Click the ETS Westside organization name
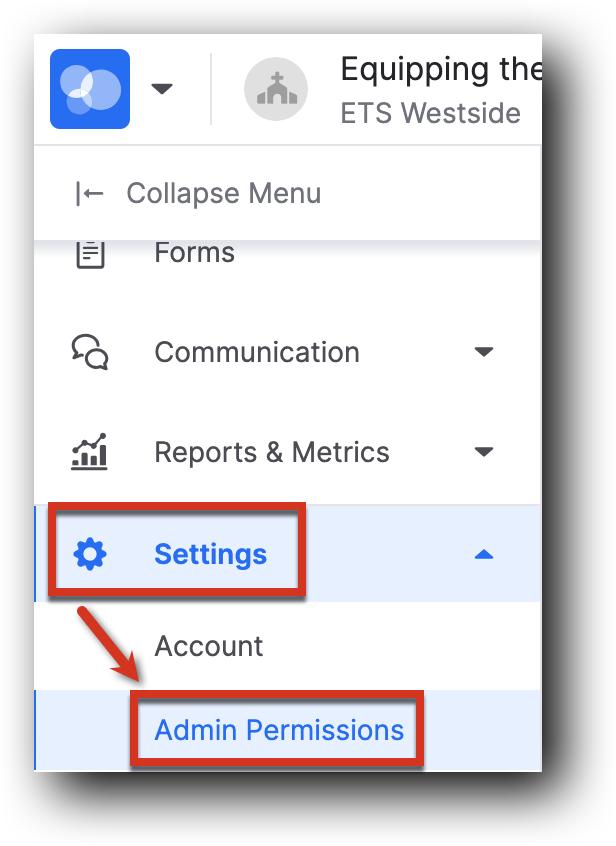This screenshot has width=616, height=846. pyautogui.click(x=430, y=113)
